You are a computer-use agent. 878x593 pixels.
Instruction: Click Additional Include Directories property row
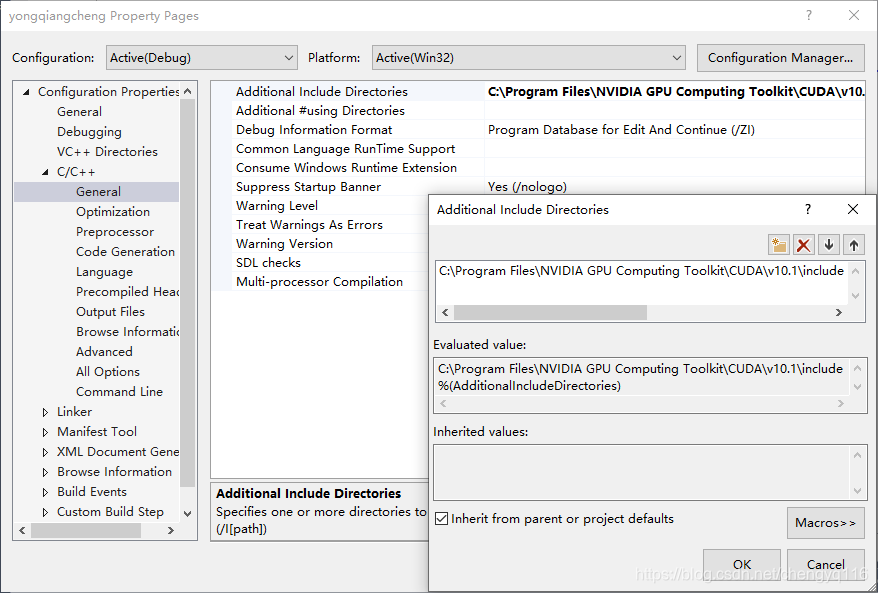[321, 92]
